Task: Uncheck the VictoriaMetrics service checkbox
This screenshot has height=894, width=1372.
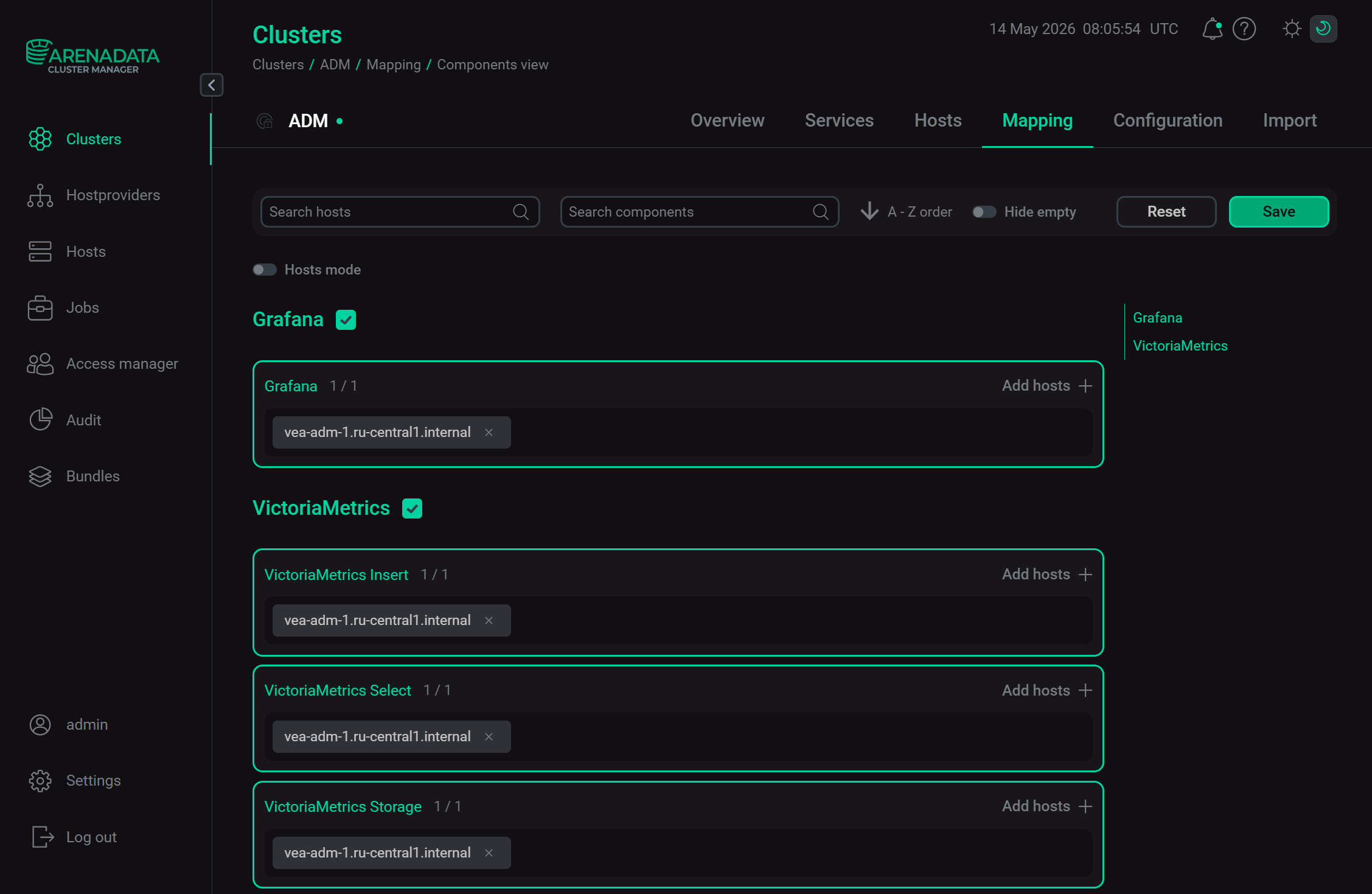Action: [412, 508]
